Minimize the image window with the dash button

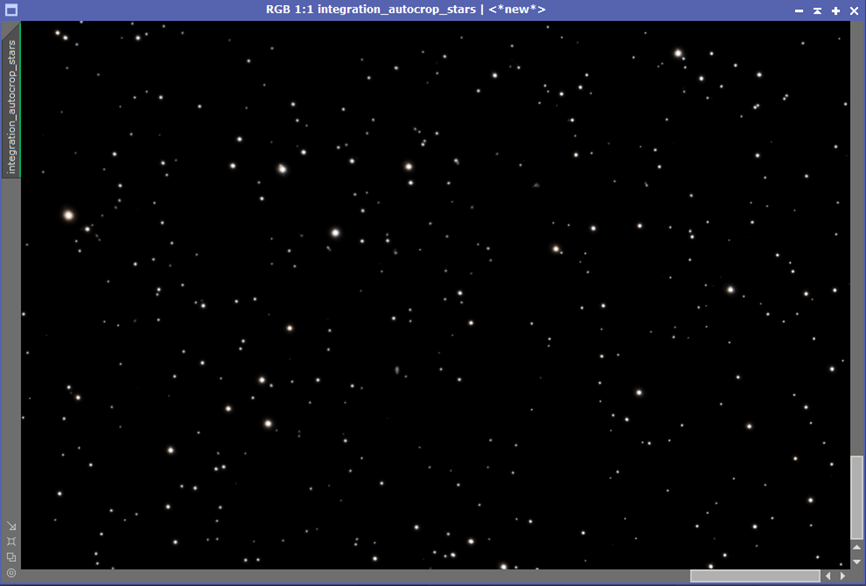point(799,10)
